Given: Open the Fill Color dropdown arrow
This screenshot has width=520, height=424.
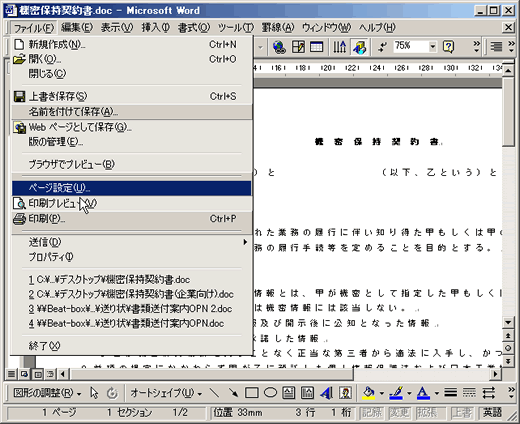Looking at the screenshot, I should tap(382, 393).
